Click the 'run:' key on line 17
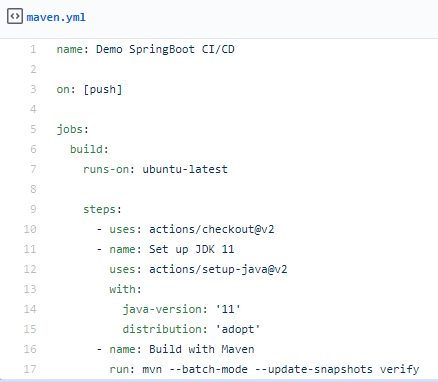The image size is (438, 382). coord(122,370)
